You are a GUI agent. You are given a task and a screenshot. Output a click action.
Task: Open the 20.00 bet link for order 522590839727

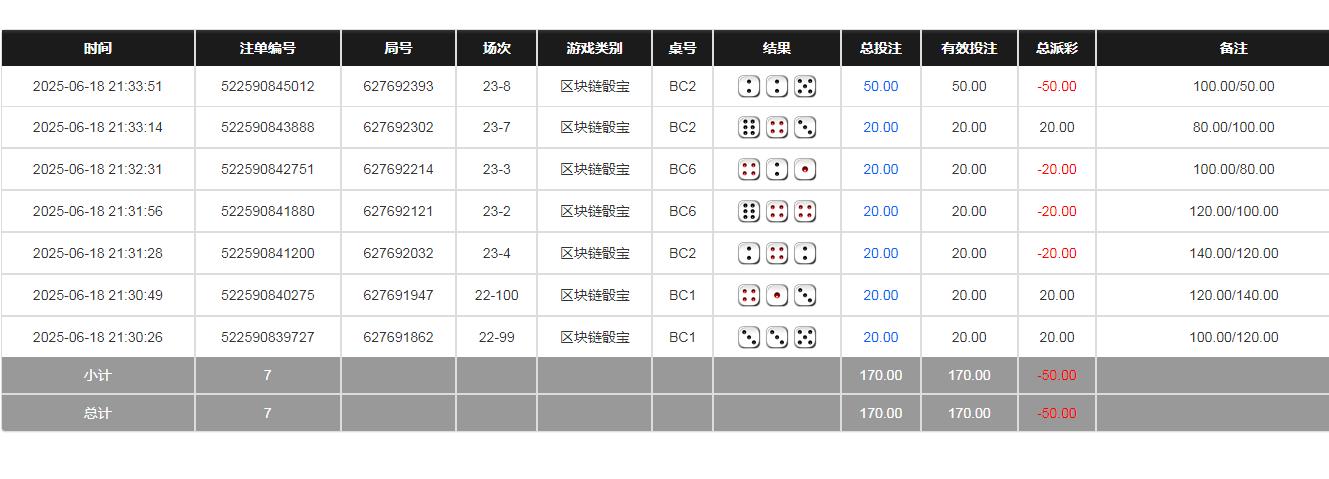[880, 338]
